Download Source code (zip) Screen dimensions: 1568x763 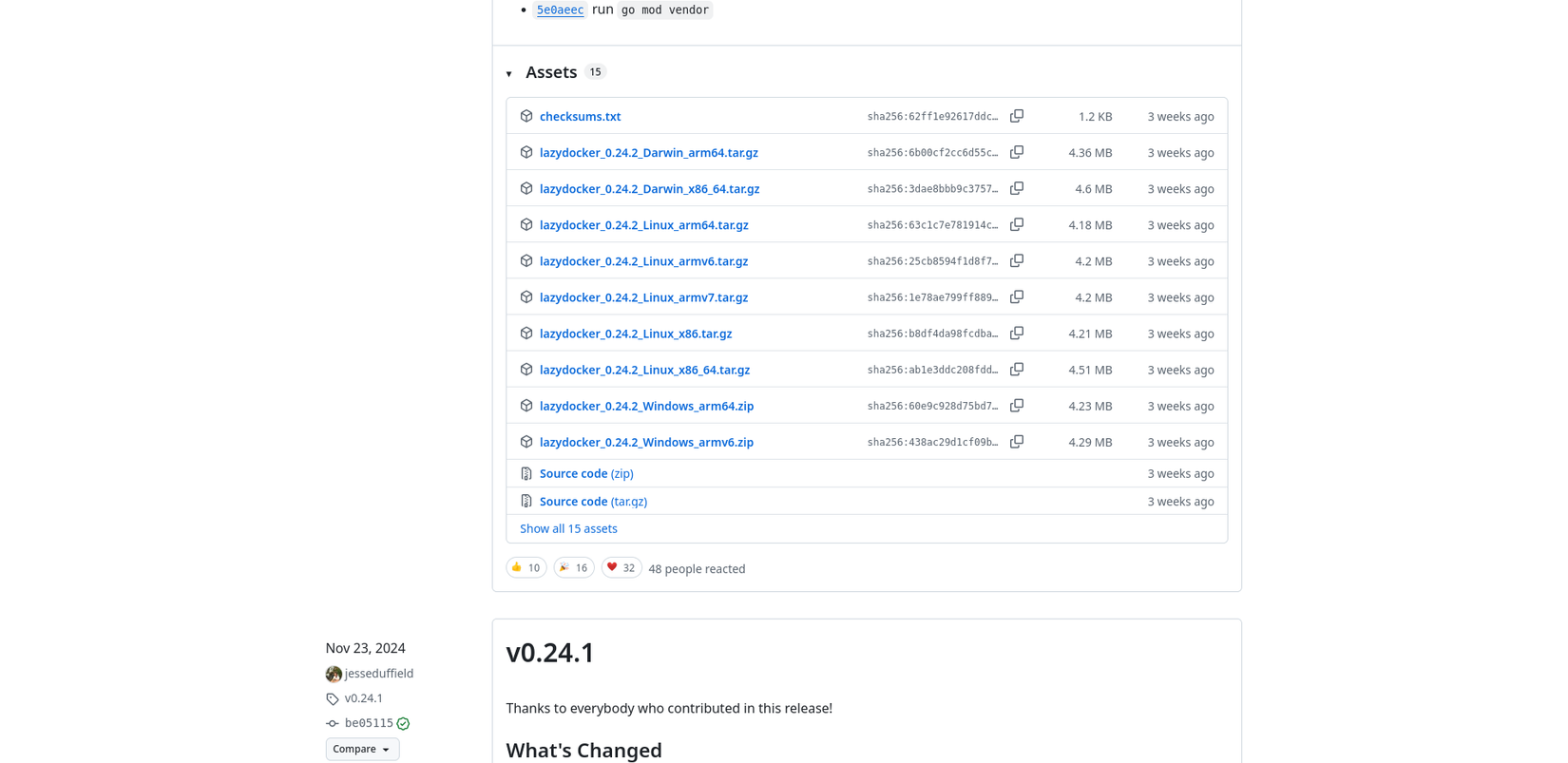[585, 473]
